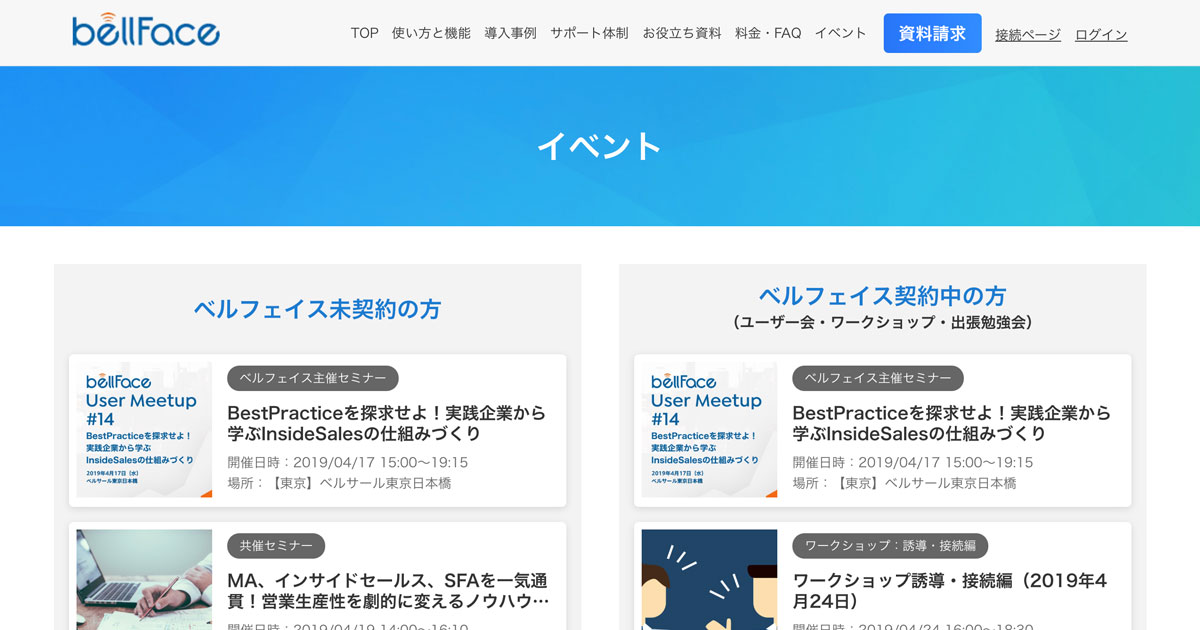
Task: Click the イベント page banner title
Action: click(x=600, y=146)
